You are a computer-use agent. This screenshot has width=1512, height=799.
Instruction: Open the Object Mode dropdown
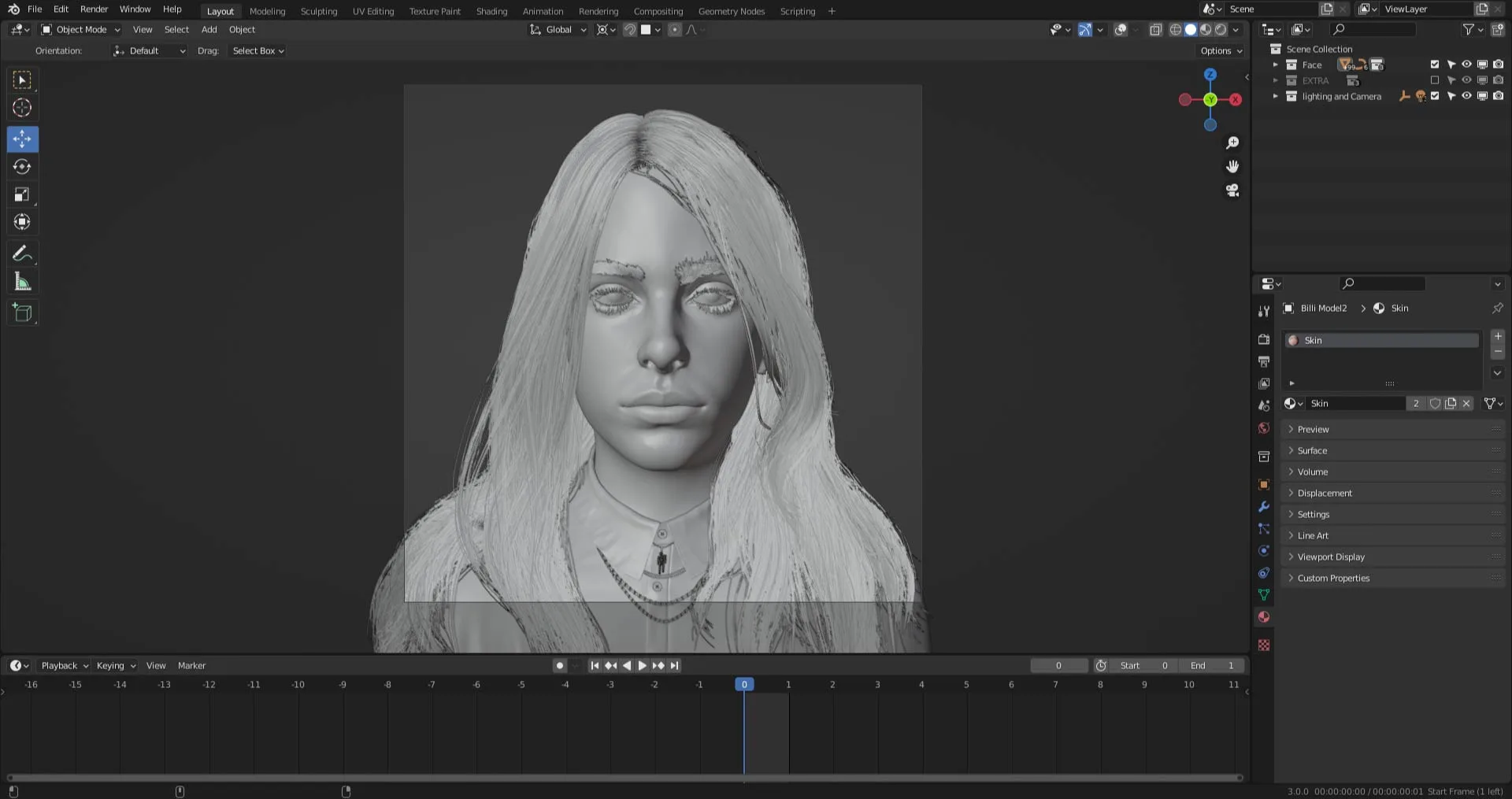[81, 29]
